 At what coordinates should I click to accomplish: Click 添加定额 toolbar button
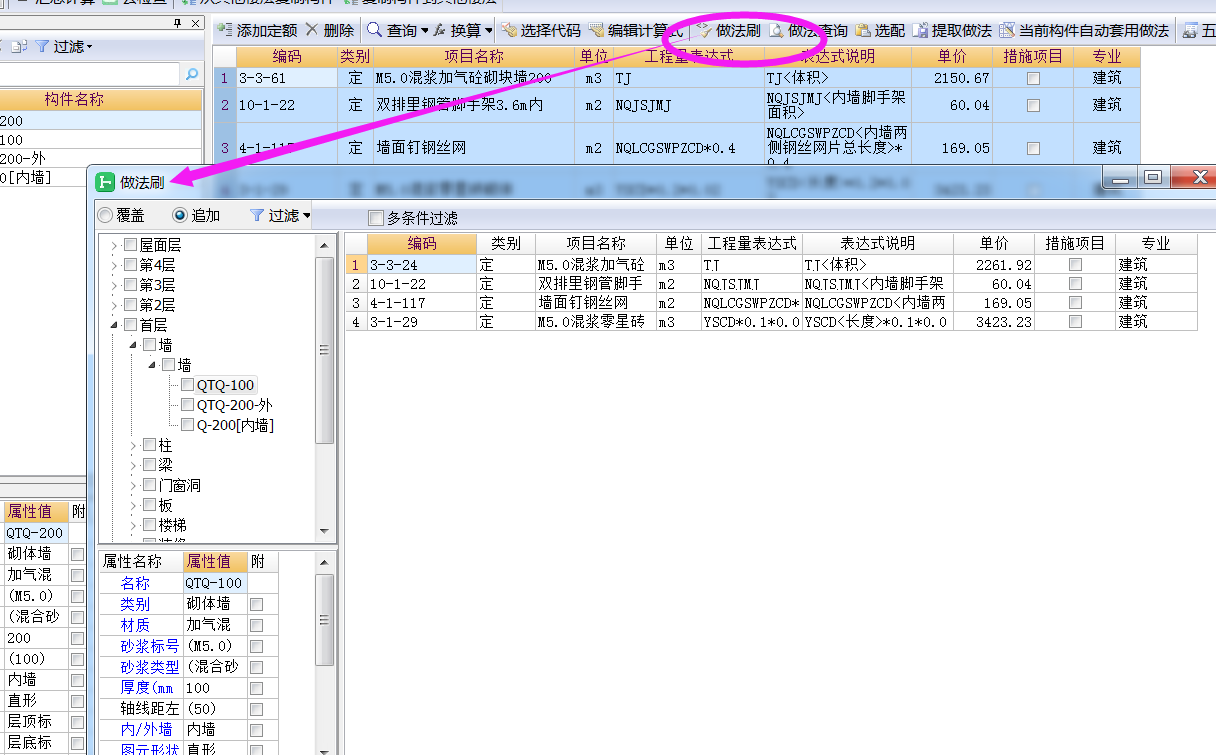(x=258, y=31)
